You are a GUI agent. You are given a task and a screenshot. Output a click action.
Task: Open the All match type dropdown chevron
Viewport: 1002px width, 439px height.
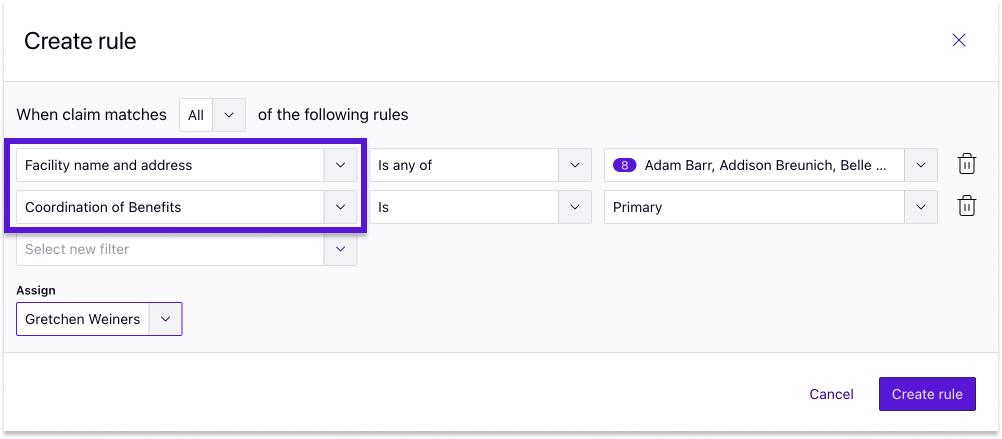pyautogui.click(x=229, y=115)
